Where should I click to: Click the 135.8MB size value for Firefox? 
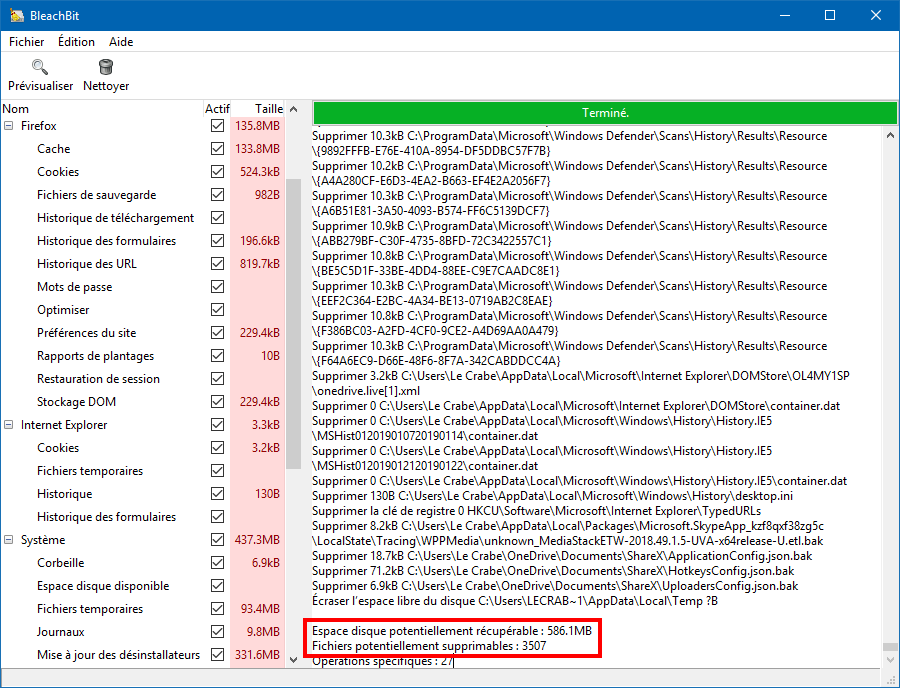pyautogui.click(x=257, y=126)
